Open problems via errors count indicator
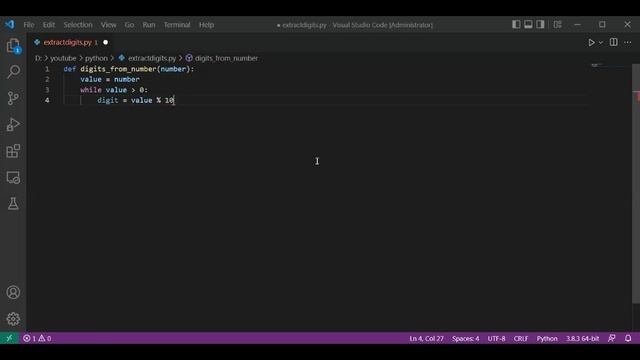Image resolution: width=640 pixels, height=360 pixels. click(x=30, y=338)
